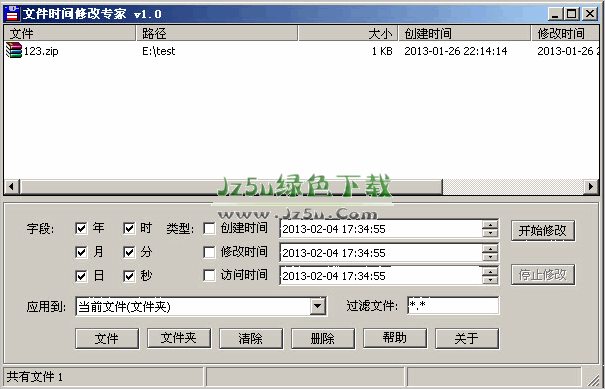Sort by the 路径 column header
The width and height of the screenshot is (605, 389).
(x=217, y=34)
